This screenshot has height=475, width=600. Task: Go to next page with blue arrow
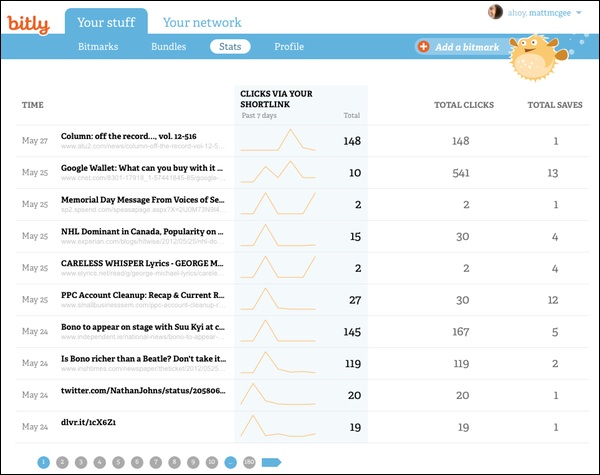click(271, 462)
